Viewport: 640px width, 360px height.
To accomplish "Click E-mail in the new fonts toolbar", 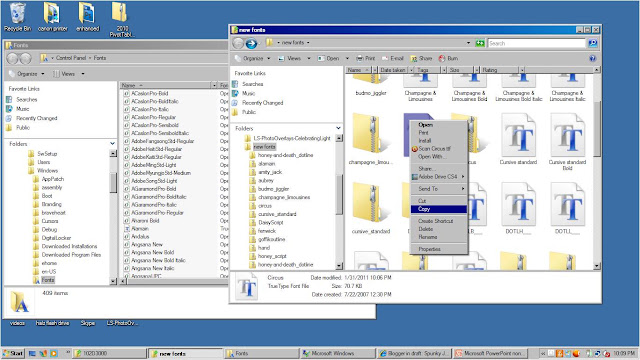I will pyautogui.click(x=393, y=58).
